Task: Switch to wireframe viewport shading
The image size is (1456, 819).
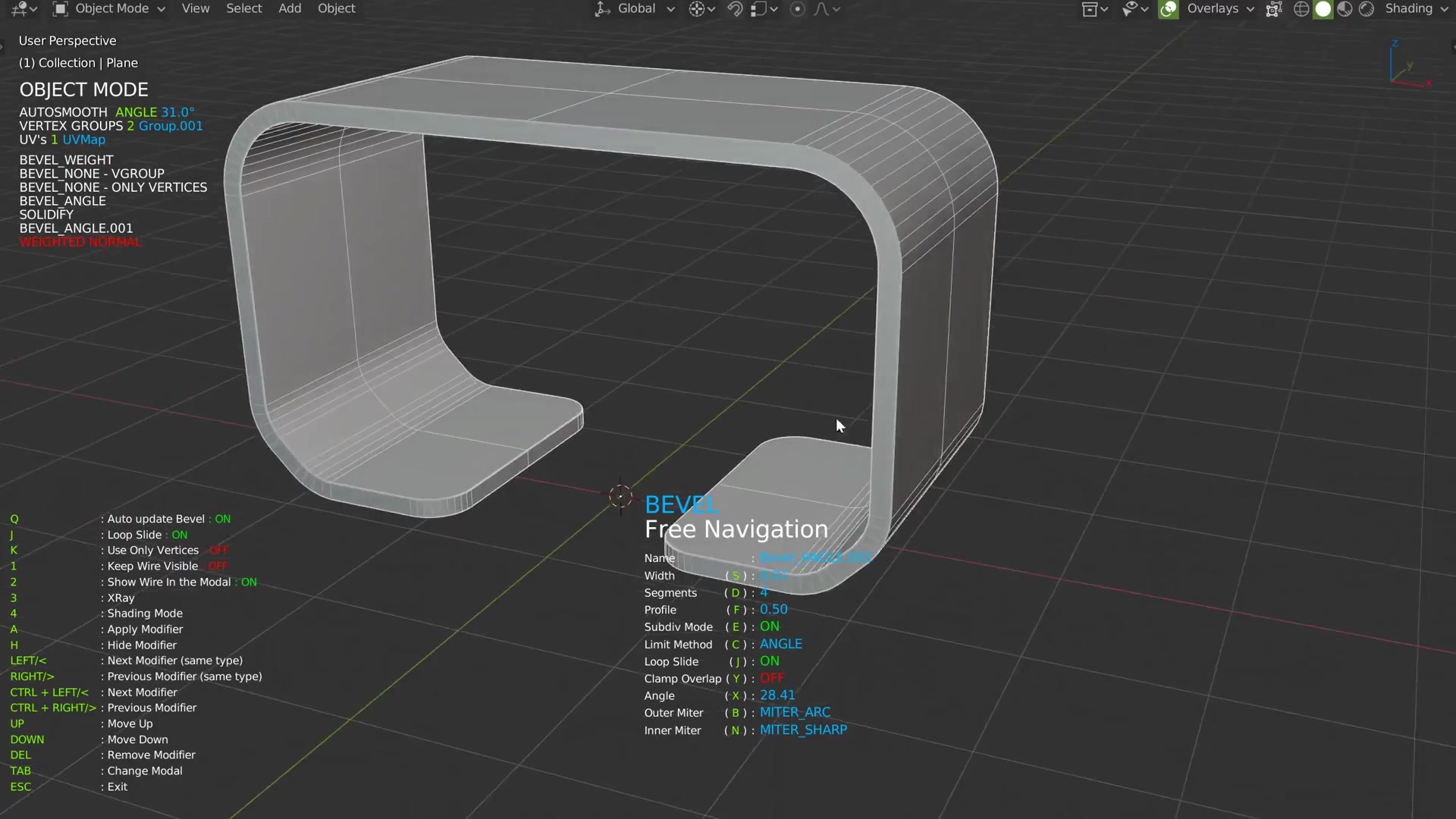Action: (x=1301, y=8)
